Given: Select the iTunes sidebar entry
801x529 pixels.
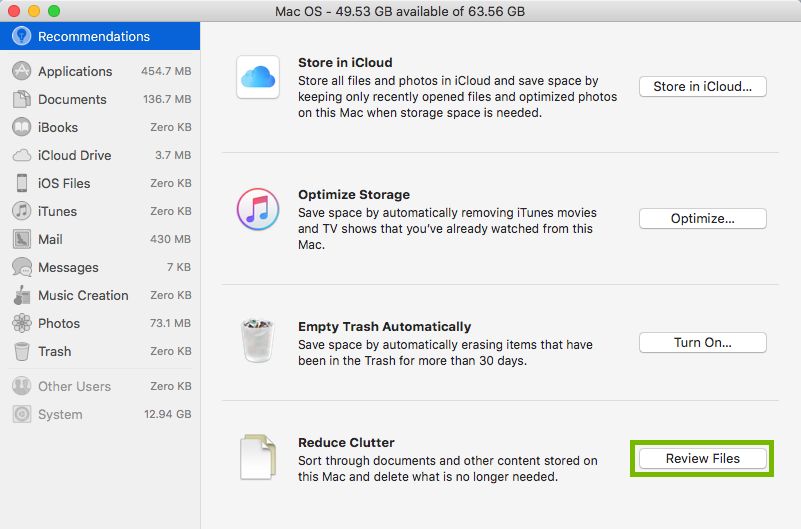Looking at the screenshot, I should 100,211.
